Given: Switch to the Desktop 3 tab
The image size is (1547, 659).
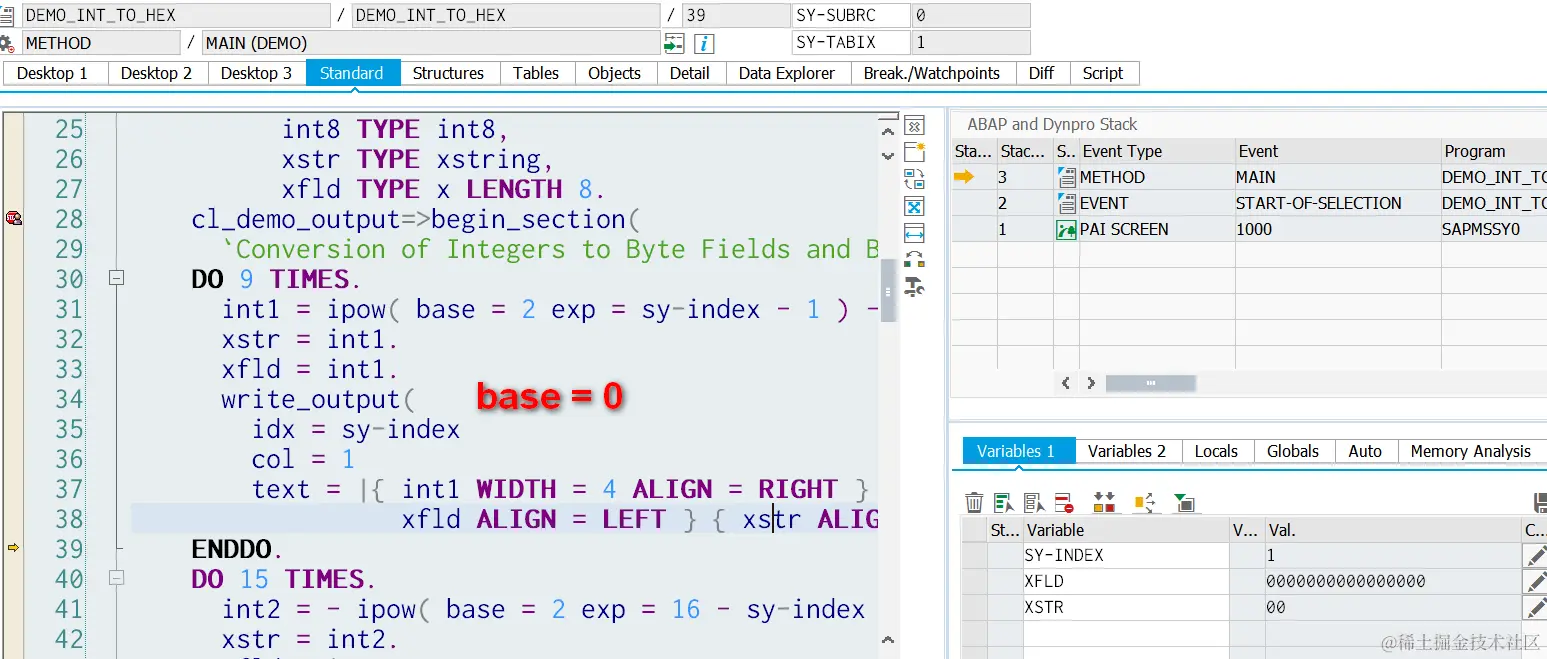Looking at the screenshot, I should 257,73.
